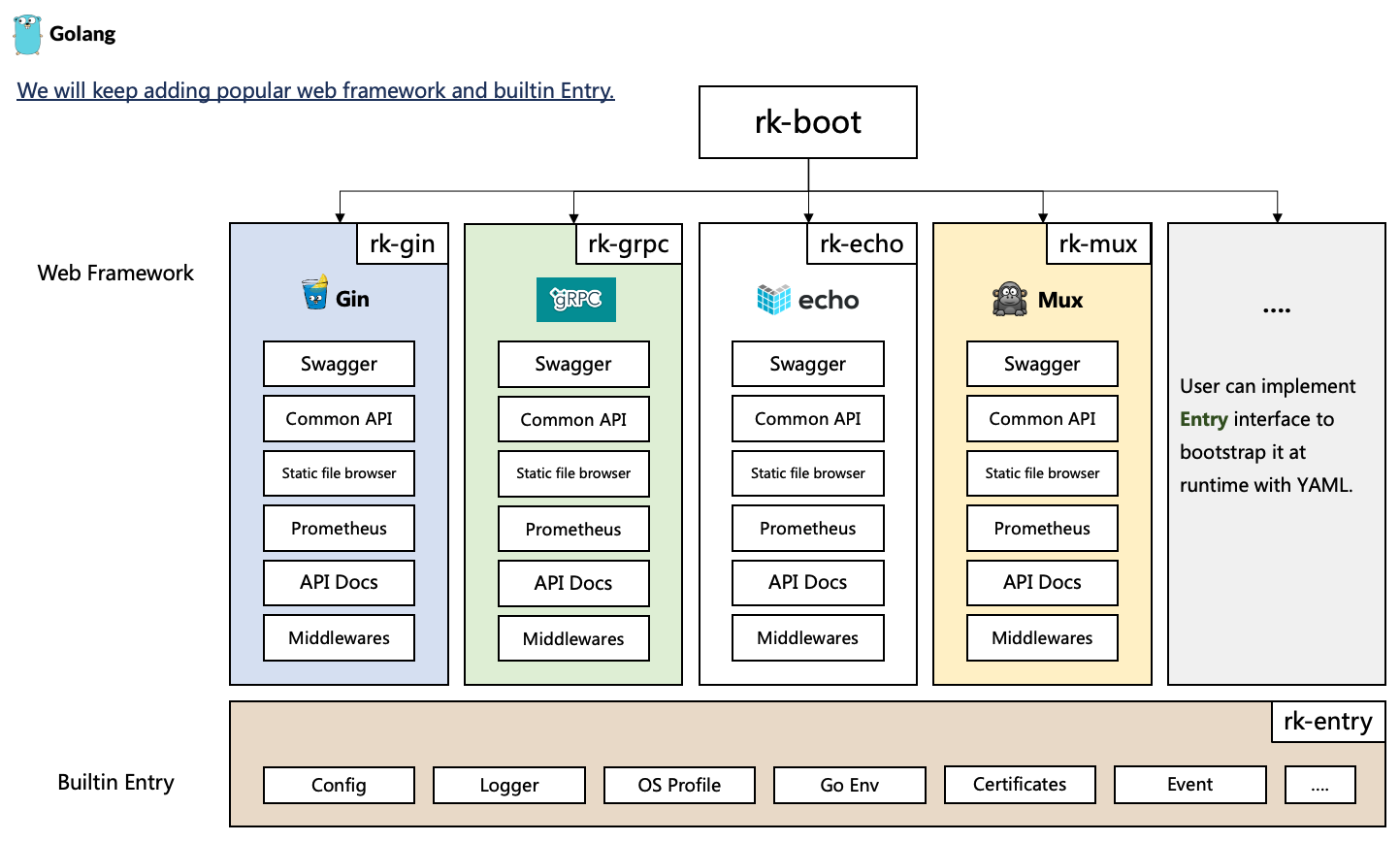
Task: Click the Go Env builtin entry box
Action: click(850, 785)
